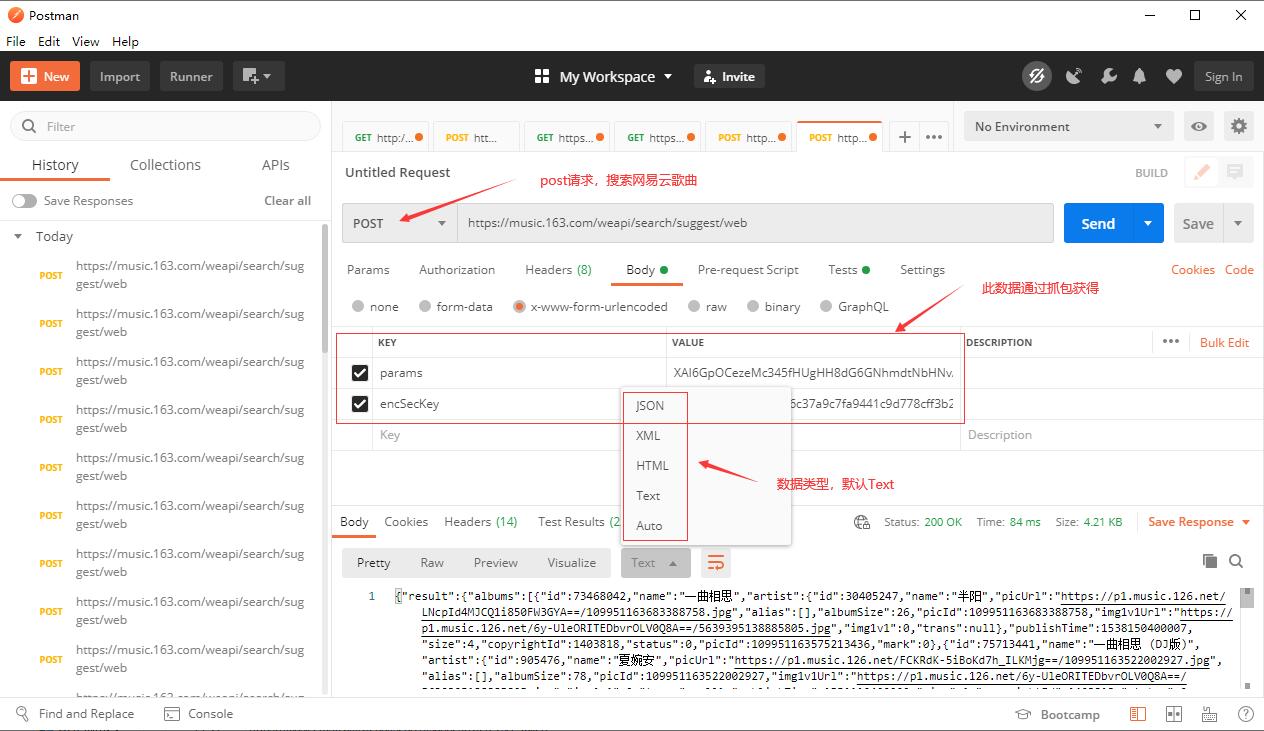This screenshot has height=731, width=1264.
Task: Click the network globe icon near Status
Action: point(862,522)
